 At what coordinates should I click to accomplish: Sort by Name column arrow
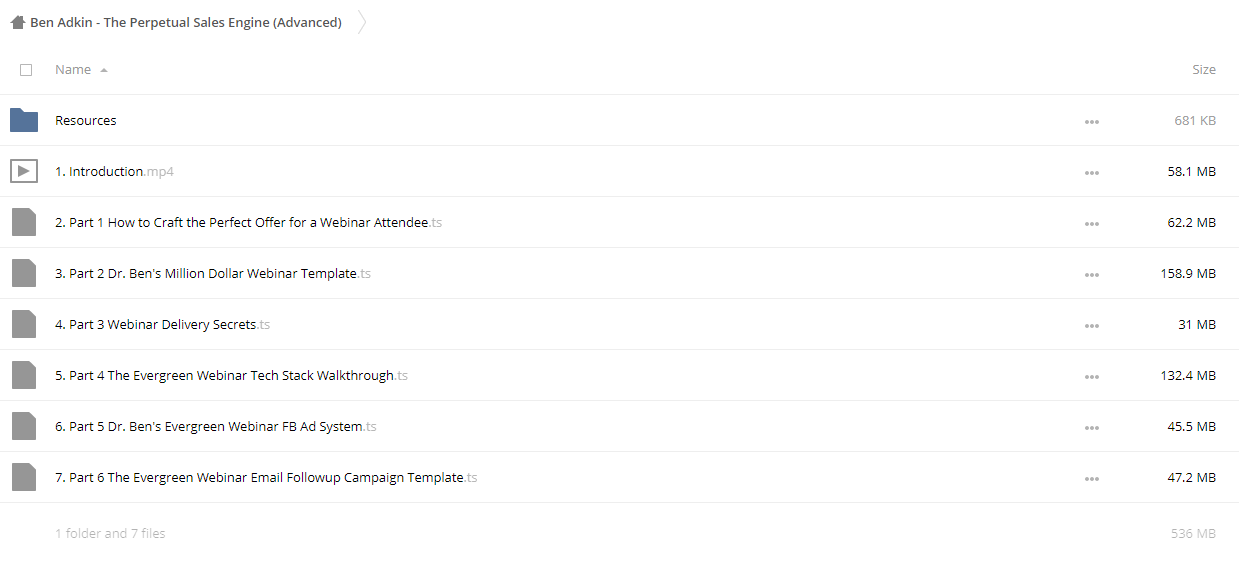104,70
